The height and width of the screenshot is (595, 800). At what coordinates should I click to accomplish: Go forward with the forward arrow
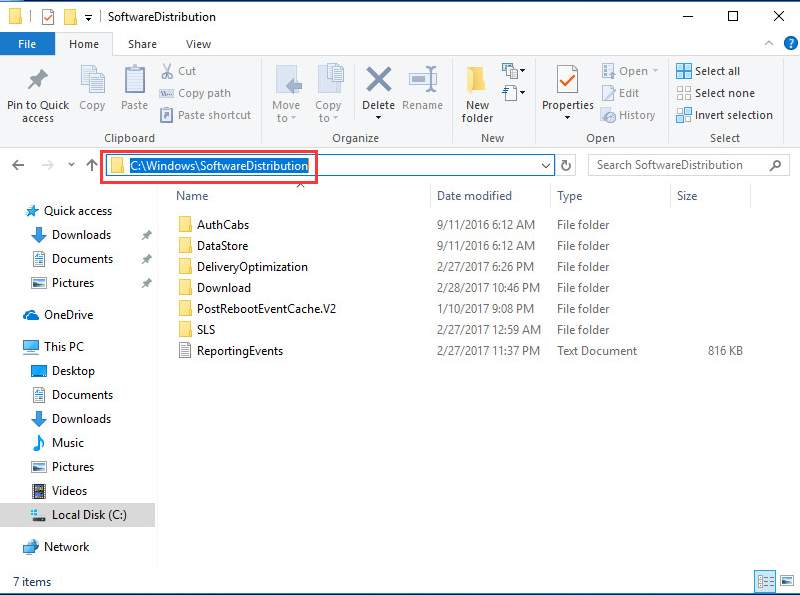click(x=47, y=165)
